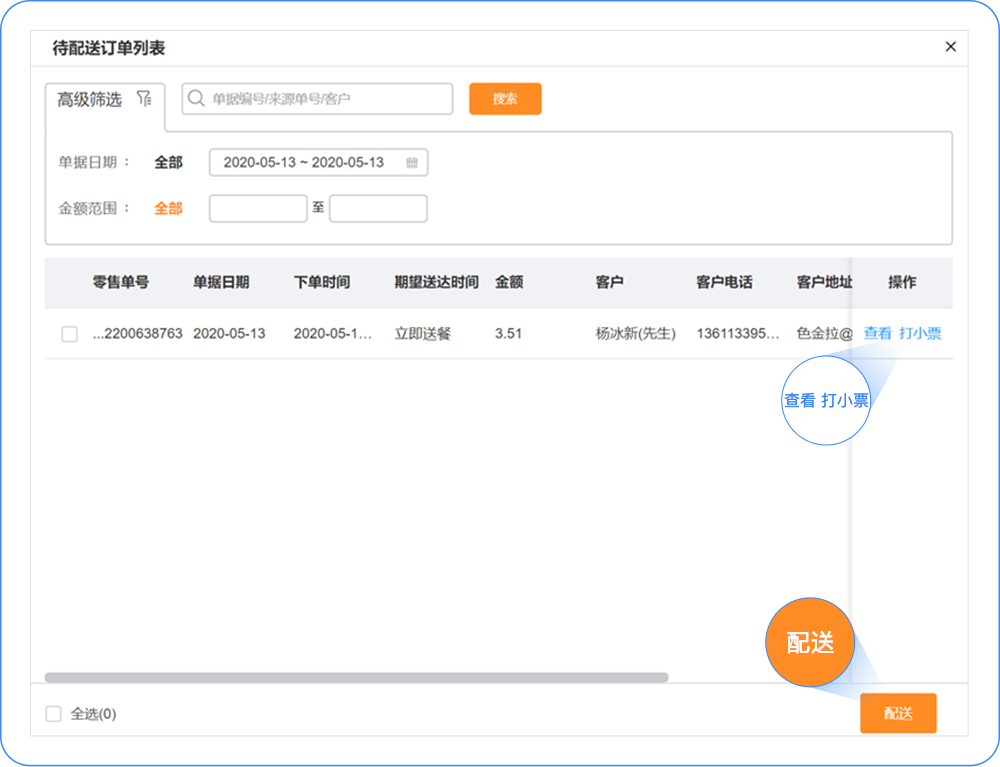The height and width of the screenshot is (767, 1000).
Task: Click the 单据日期 column header
Action: pyautogui.click(x=221, y=282)
